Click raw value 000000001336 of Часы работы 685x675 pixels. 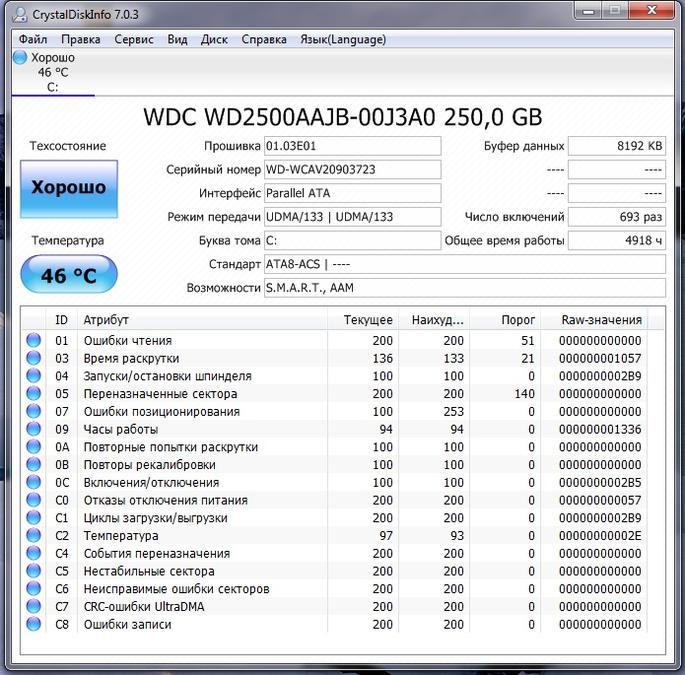[600, 429]
